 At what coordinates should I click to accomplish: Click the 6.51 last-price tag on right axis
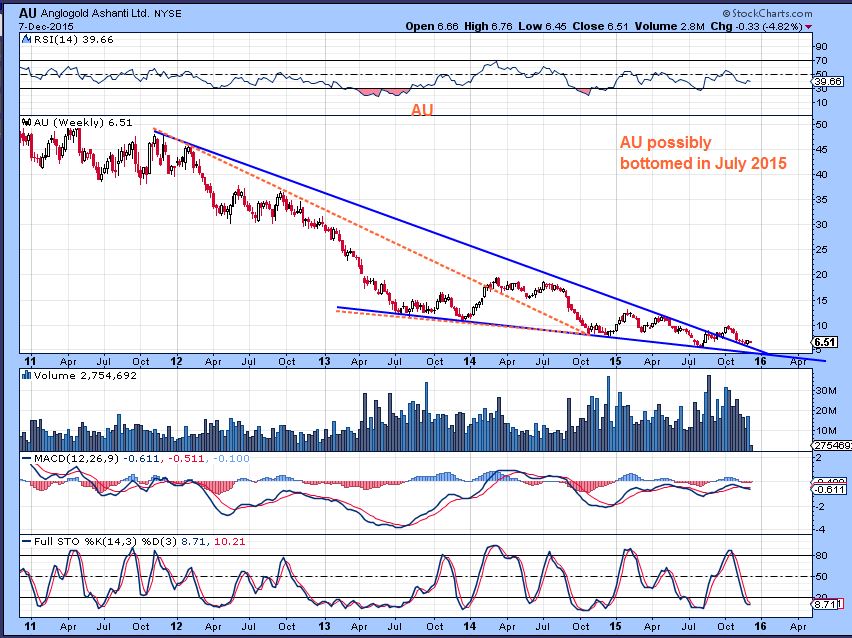(825, 342)
